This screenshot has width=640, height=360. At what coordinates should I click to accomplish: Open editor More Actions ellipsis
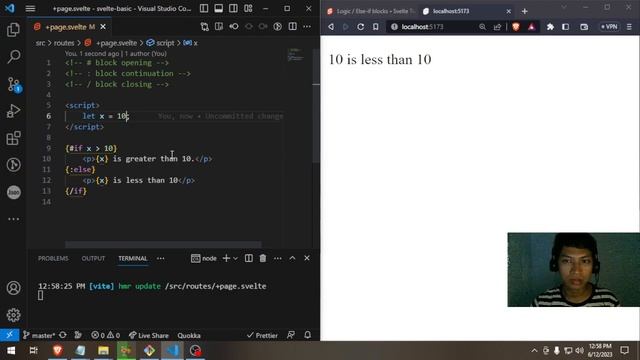coord(307,27)
